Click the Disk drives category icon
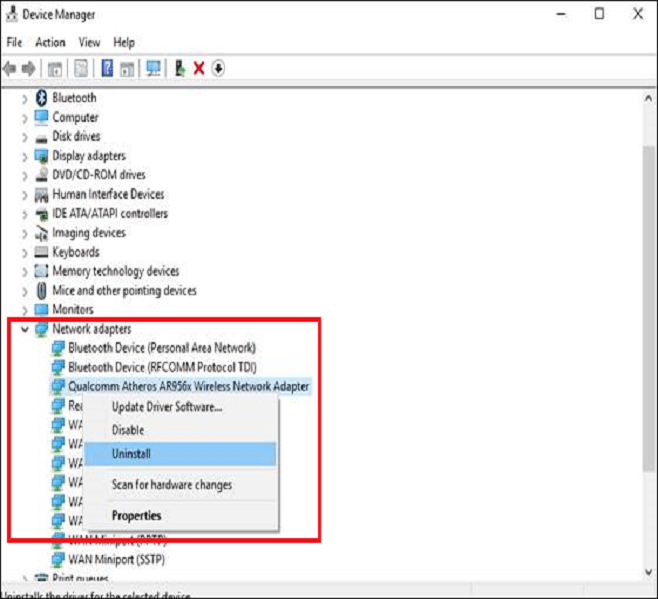 point(41,138)
